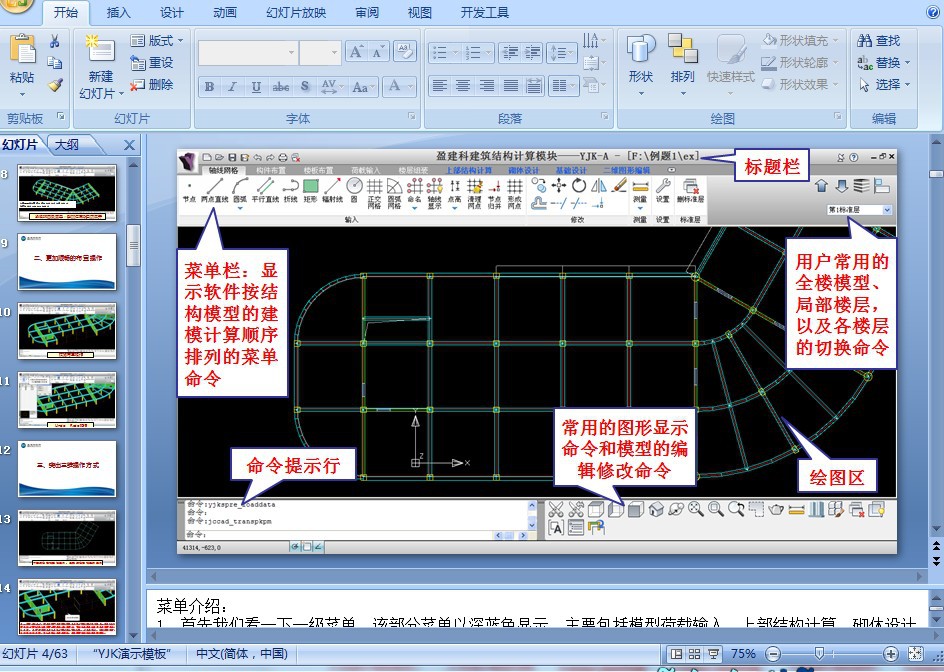Click zoom slider handle
The image size is (944, 672).
click(x=819, y=654)
